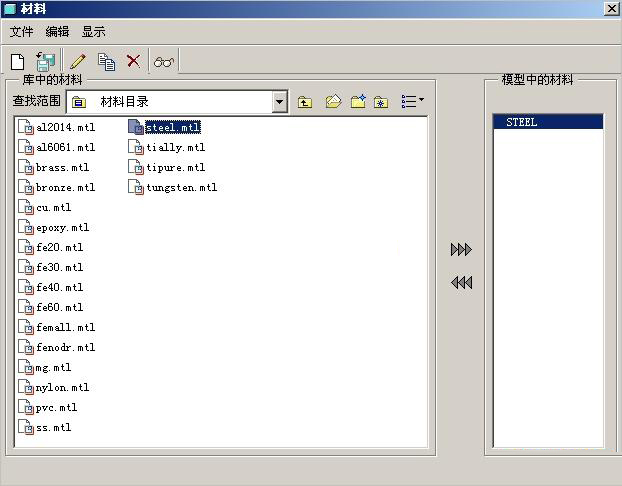
Task: Select cu.mtl file
Action: (x=45, y=207)
